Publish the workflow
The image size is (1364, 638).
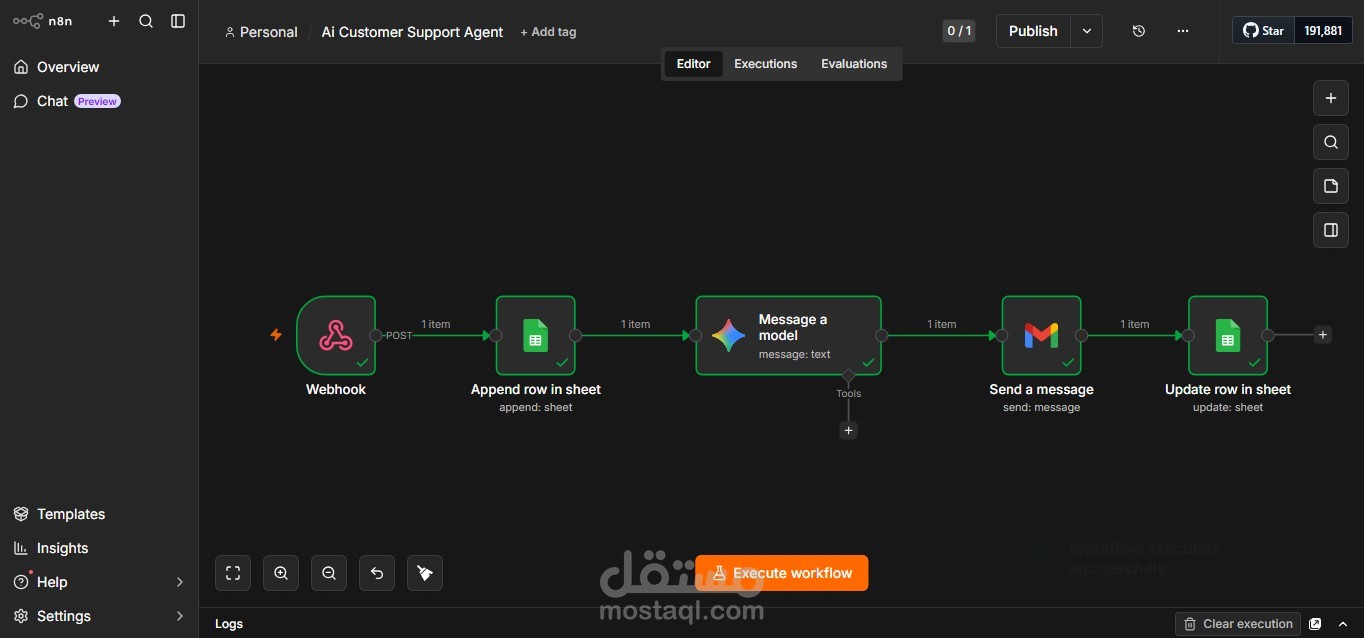click(1033, 31)
